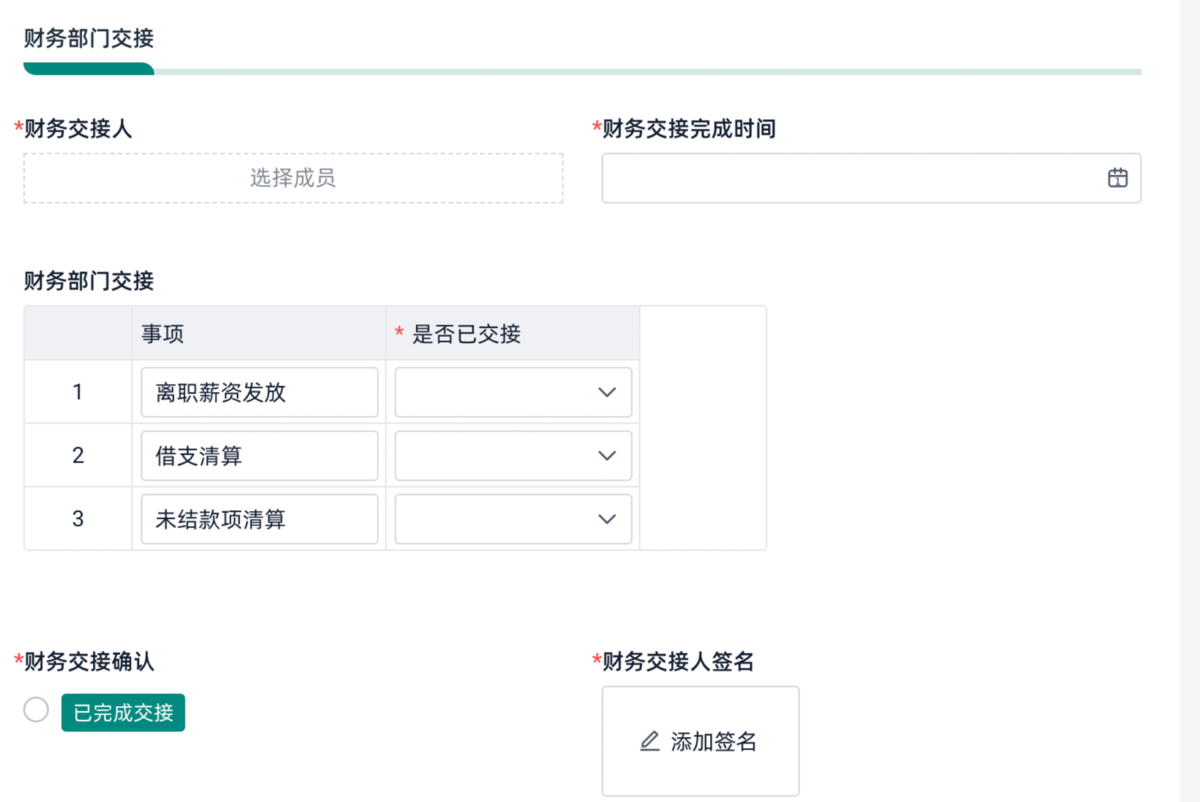The width and height of the screenshot is (1200, 802).
Task: Focus the 财务交接完成时间 date field
Action: click(x=850, y=178)
